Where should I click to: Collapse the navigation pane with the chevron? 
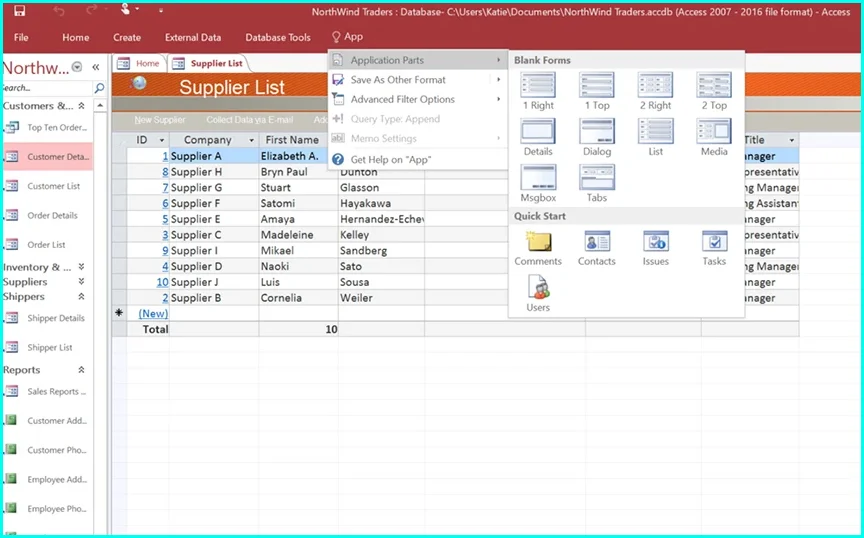[x=96, y=67]
